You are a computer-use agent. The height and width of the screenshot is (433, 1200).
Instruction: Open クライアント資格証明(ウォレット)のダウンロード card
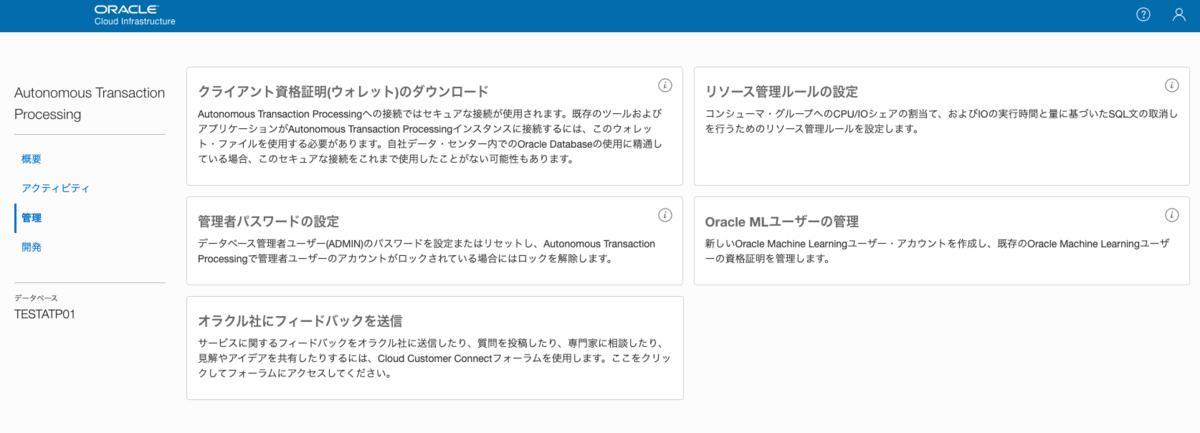(x=435, y=126)
